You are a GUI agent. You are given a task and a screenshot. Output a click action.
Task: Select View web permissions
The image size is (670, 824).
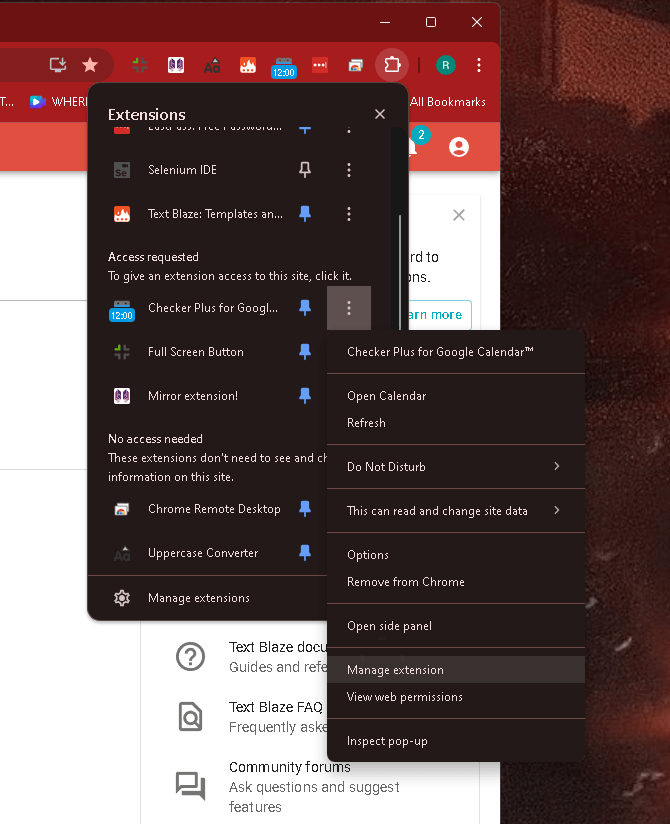456,697
